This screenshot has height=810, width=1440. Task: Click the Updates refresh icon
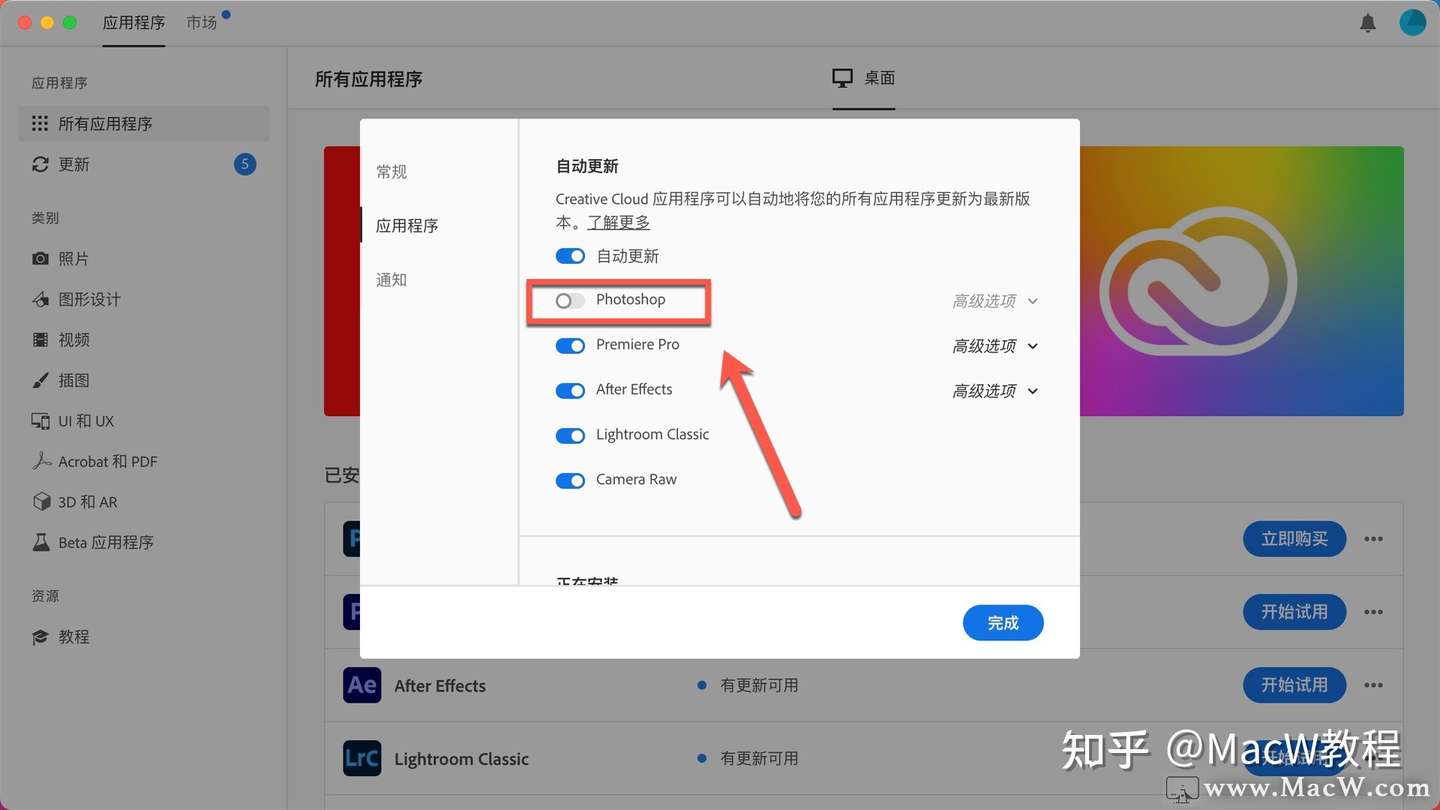(x=40, y=164)
